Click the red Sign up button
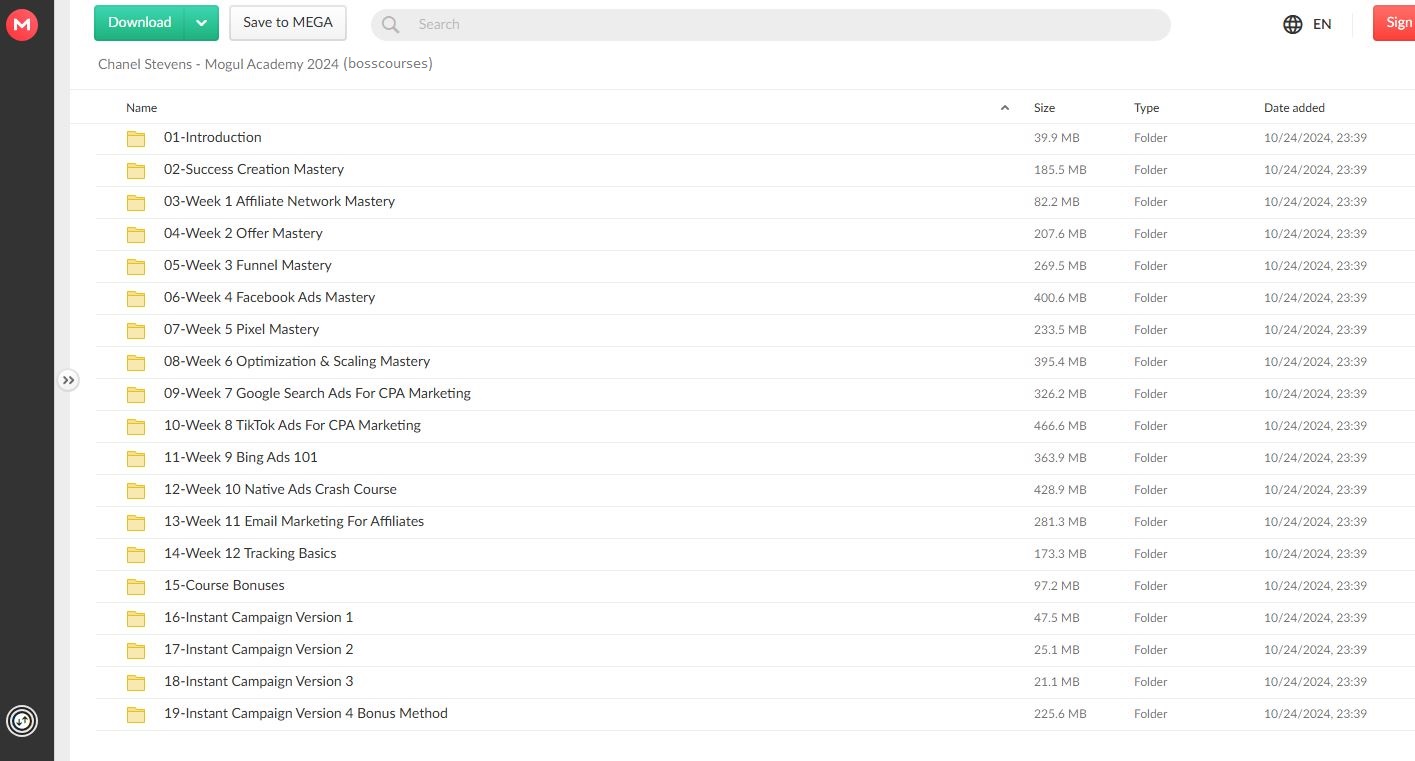Viewport: 1415px width, 761px height. click(x=1396, y=24)
